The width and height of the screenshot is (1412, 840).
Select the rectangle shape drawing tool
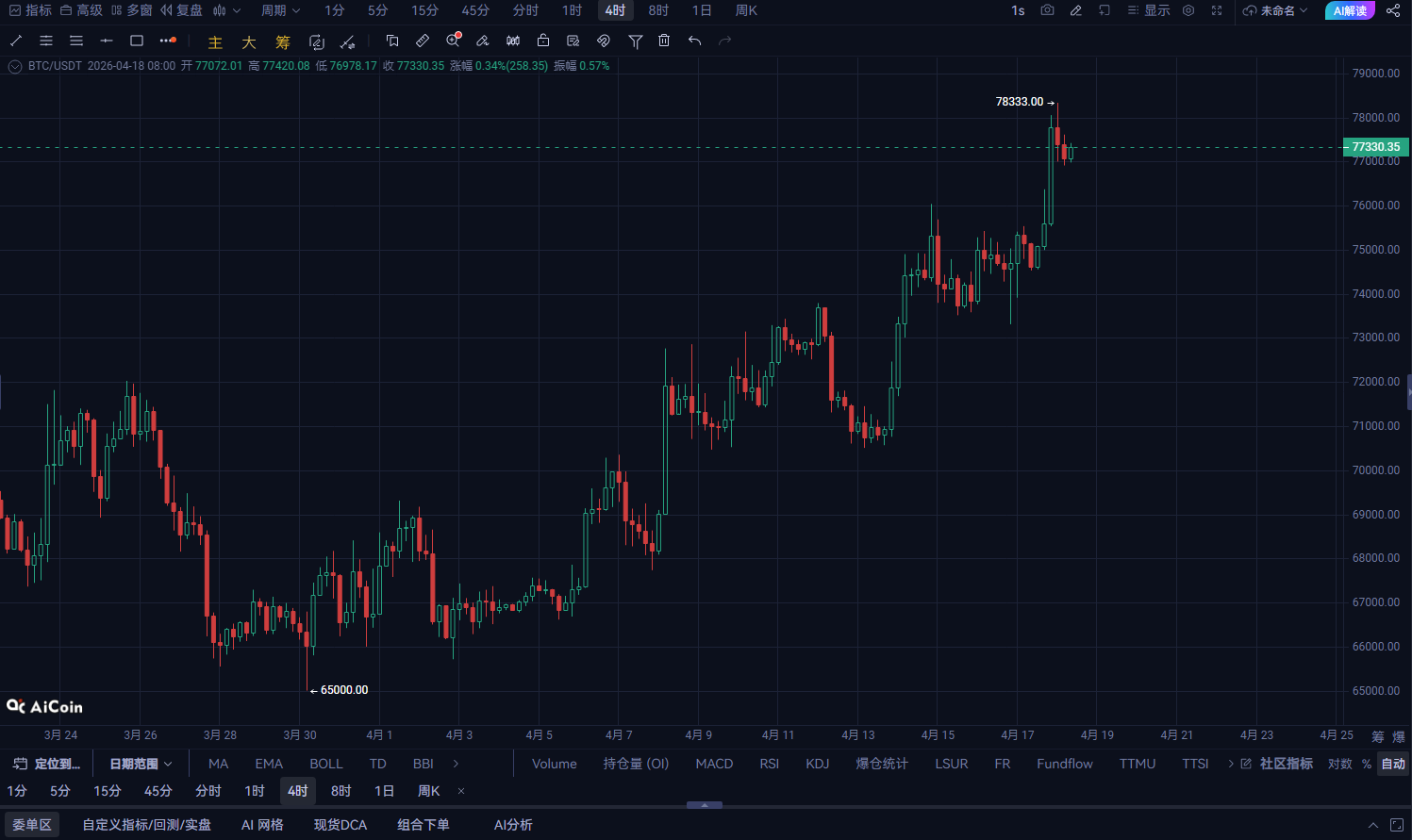(137, 41)
